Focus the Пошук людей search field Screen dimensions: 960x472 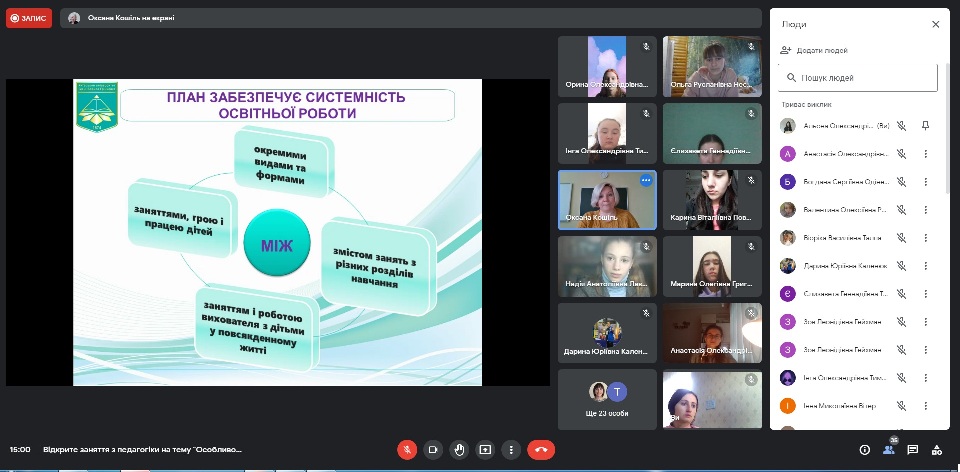(x=858, y=78)
